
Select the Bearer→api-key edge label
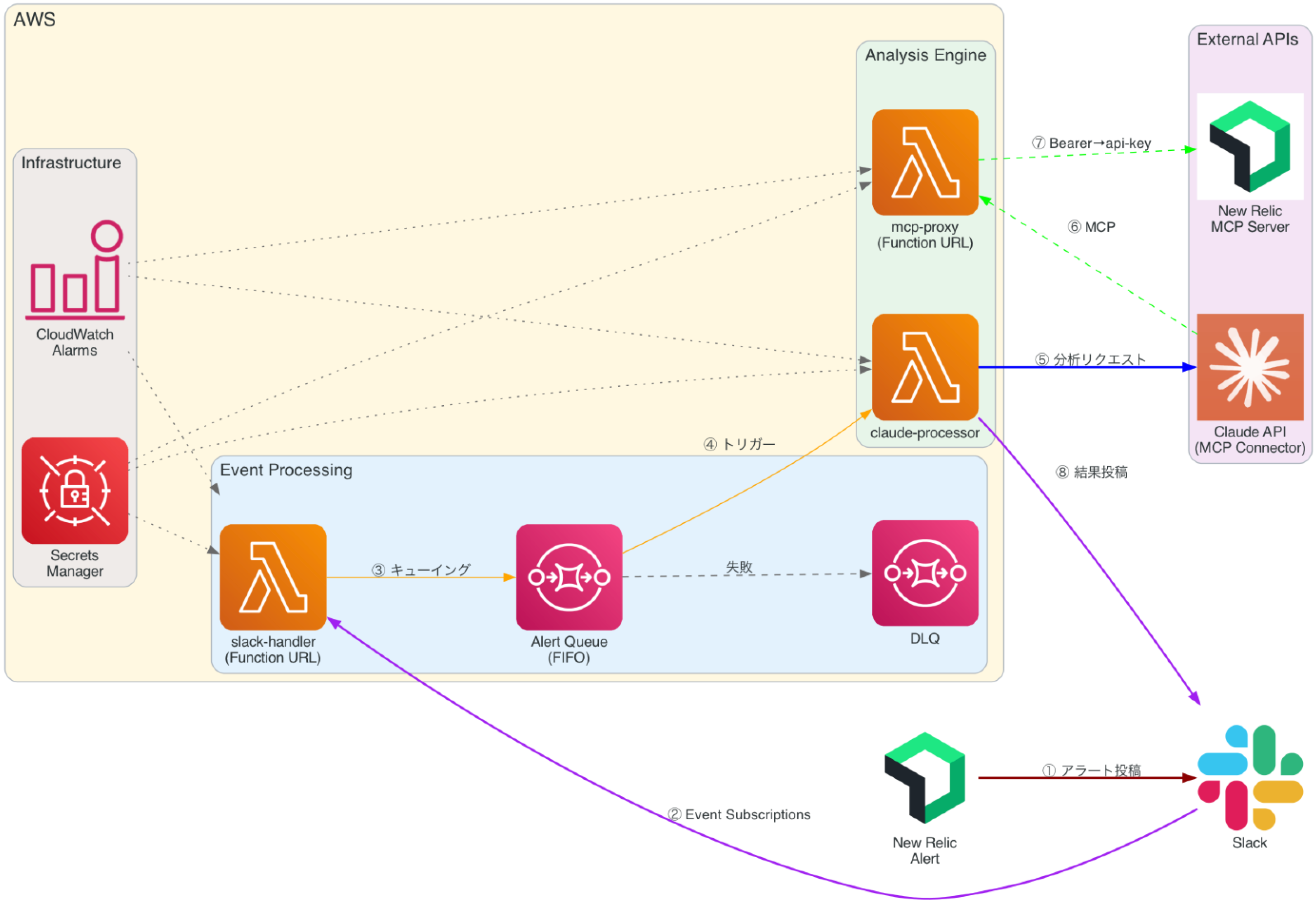tap(1091, 143)
